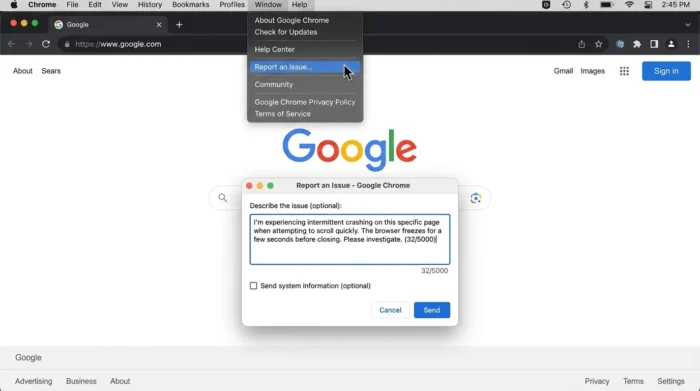Click the Send button in the dialog
The width and height of the screenshot is (700, 391).
point(432,310)
